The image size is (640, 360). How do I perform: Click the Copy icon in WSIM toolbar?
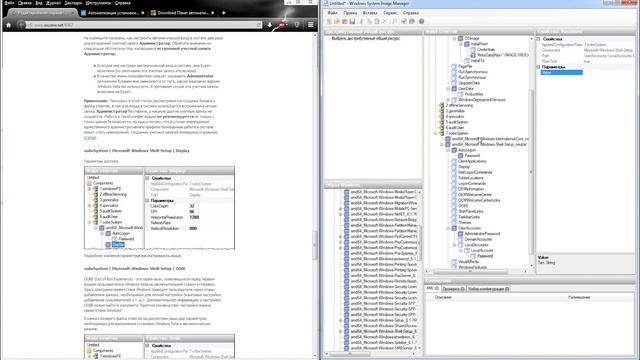pos(369,21)
